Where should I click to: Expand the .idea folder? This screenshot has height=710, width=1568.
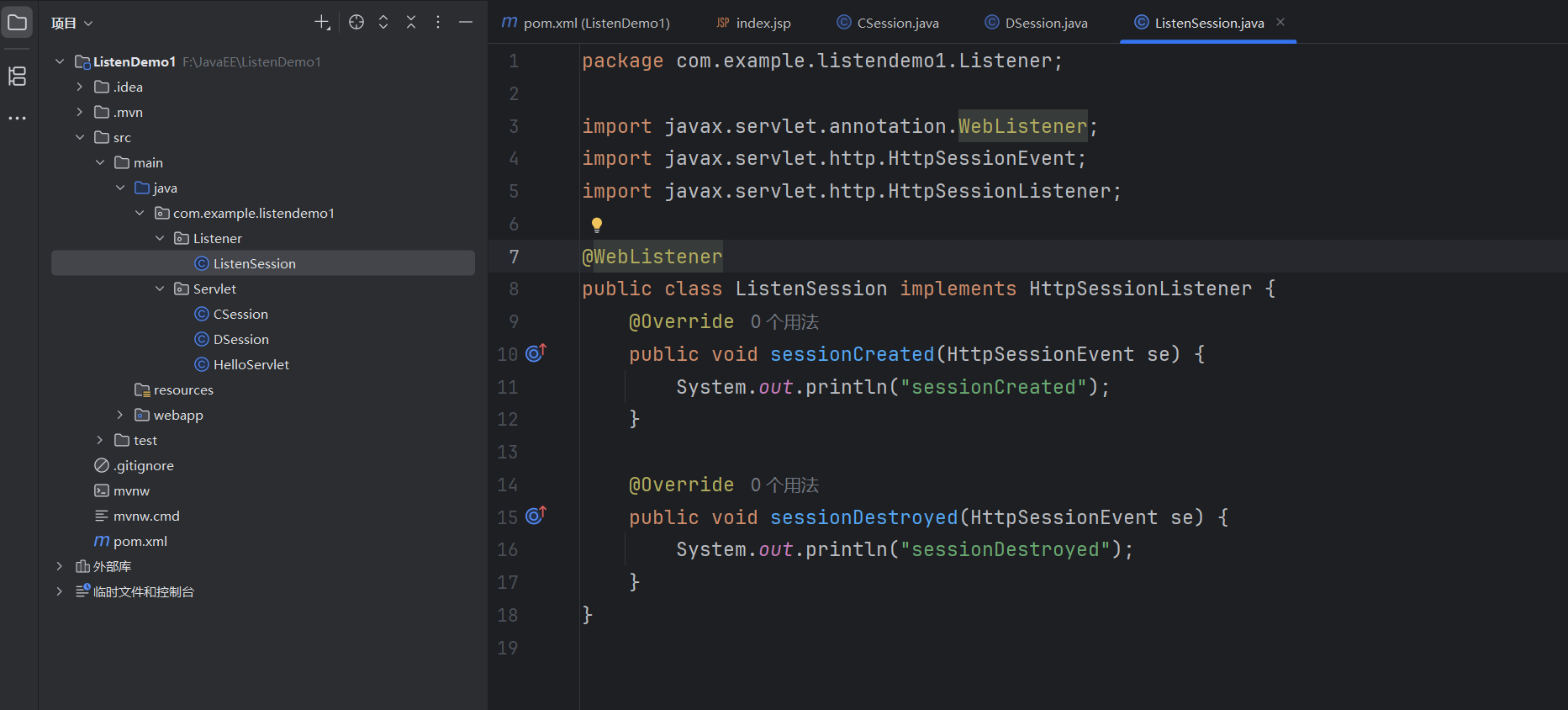tap(80, 87)
